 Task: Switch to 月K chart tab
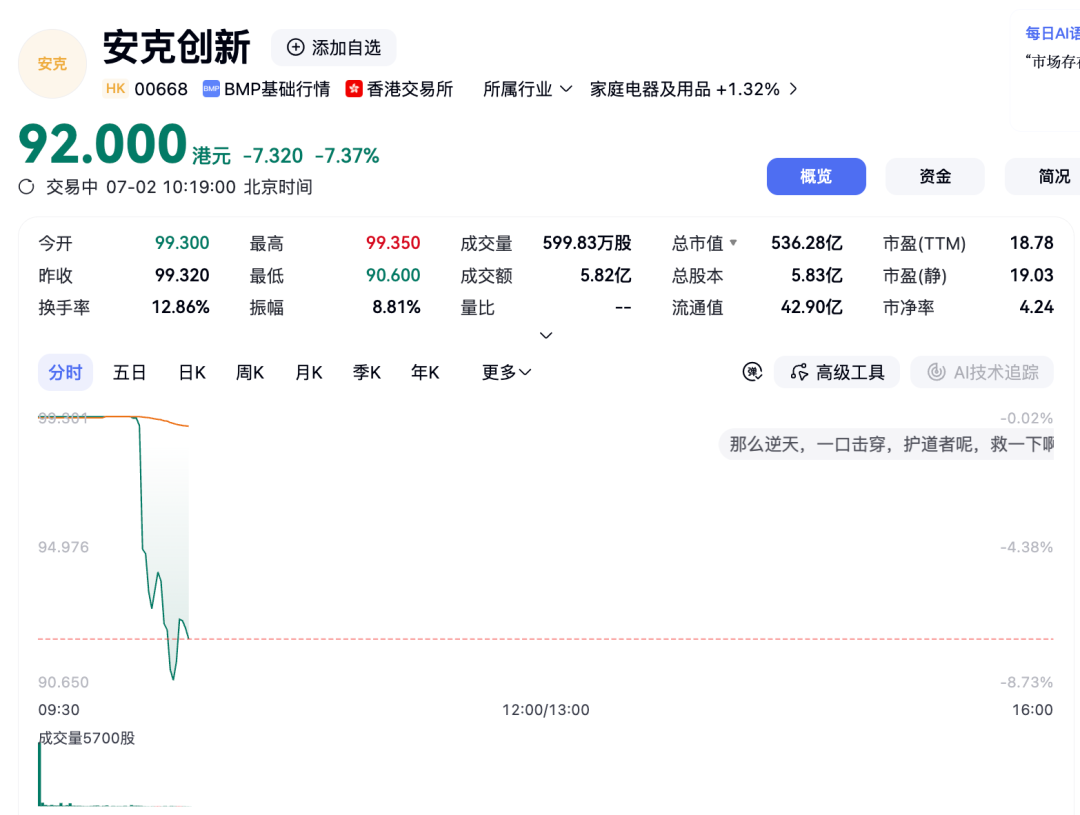tap(309, 372)
